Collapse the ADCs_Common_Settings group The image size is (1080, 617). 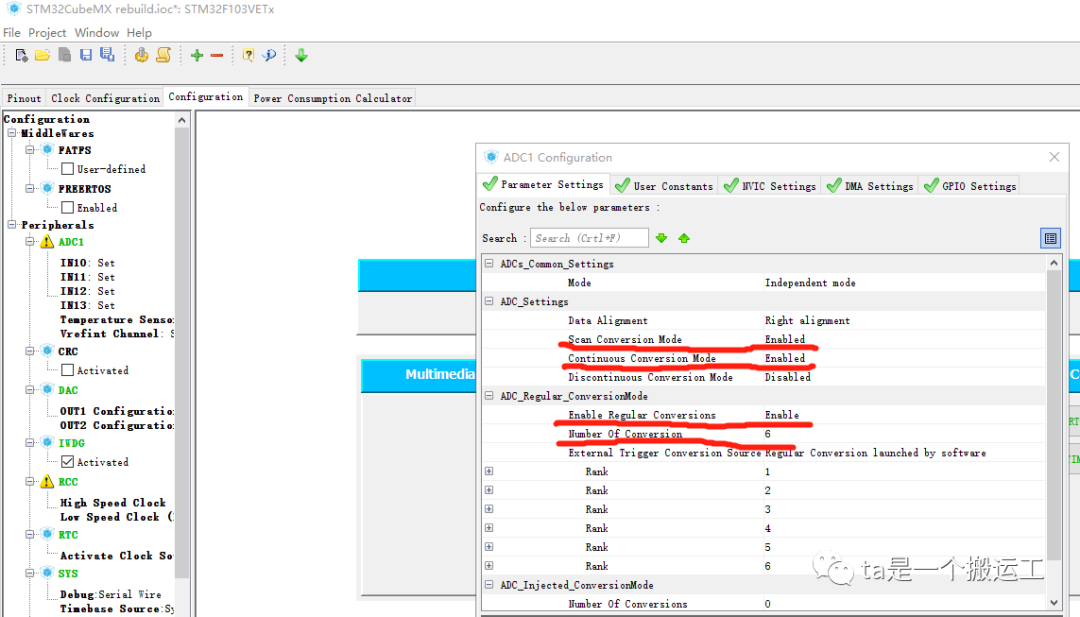[489, 263]
